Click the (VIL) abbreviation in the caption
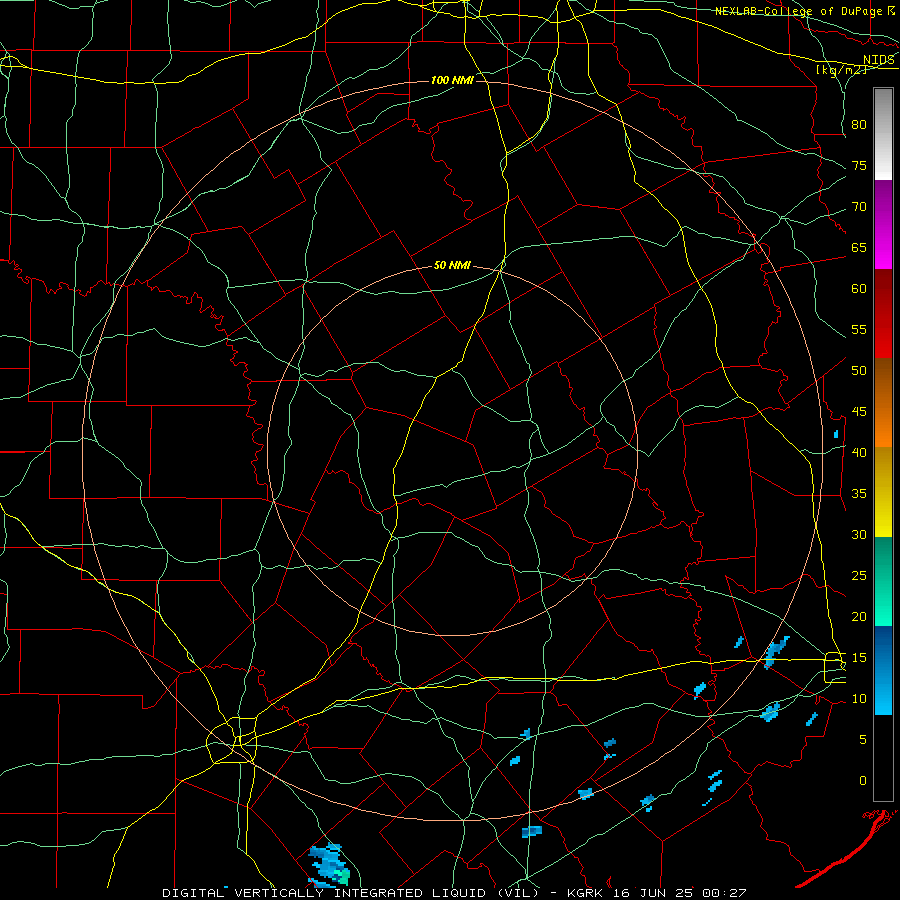The width and height of the screenshot is (900, 900). [x=518, y=893]
